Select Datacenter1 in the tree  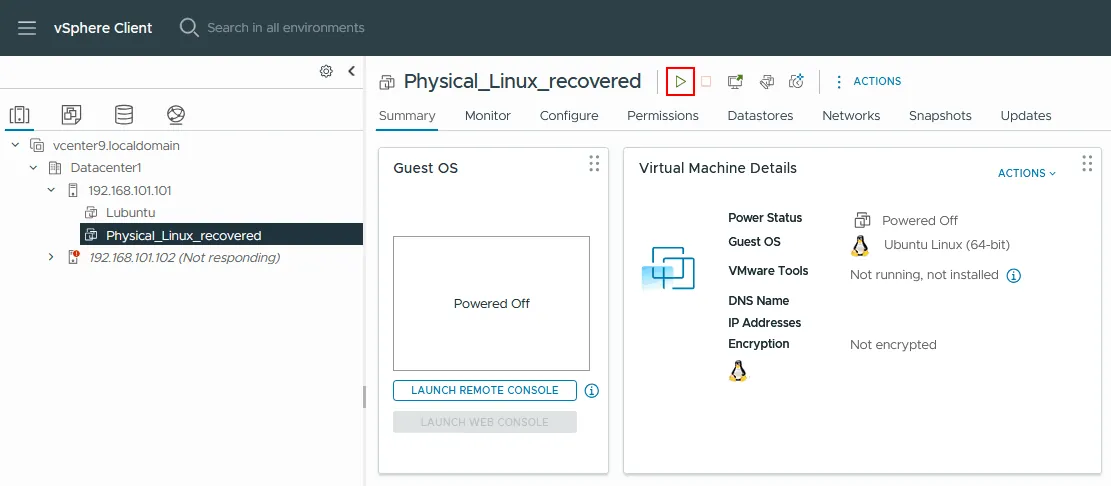[x=106, y=168]
